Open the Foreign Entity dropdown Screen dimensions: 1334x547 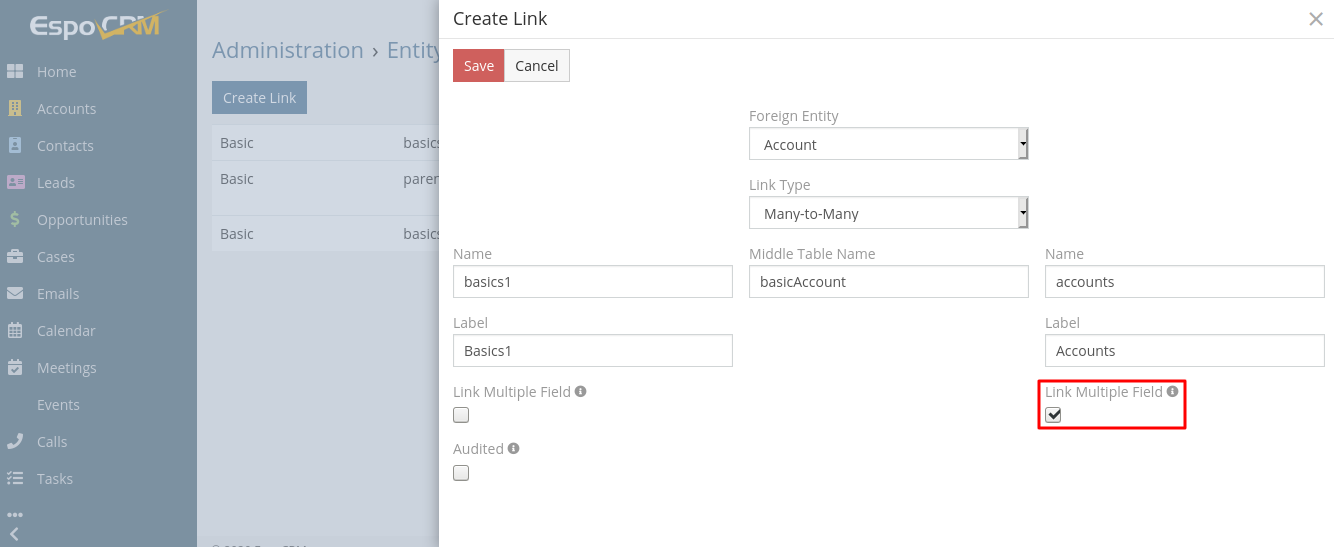[888, 145]
